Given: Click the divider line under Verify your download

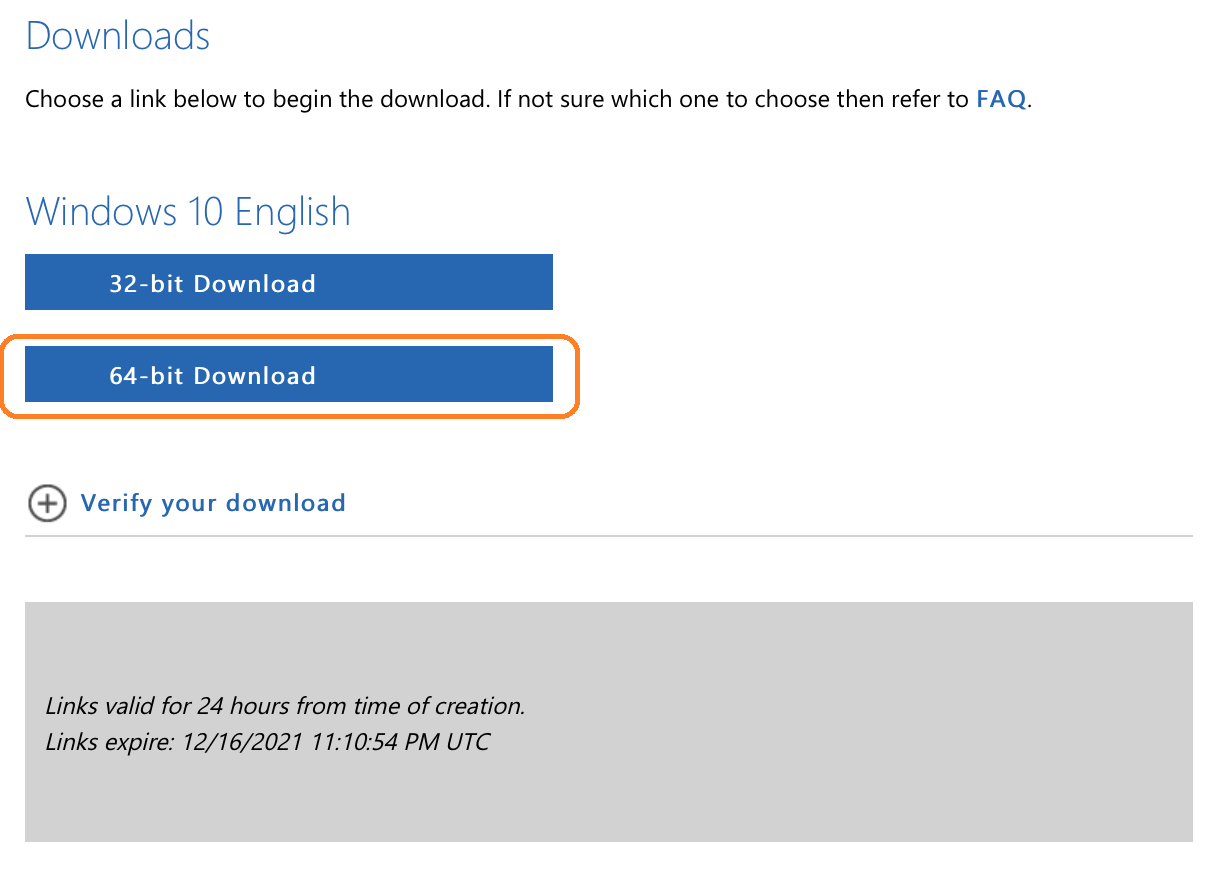Looking at the screenshot, I should coord(609,536).
